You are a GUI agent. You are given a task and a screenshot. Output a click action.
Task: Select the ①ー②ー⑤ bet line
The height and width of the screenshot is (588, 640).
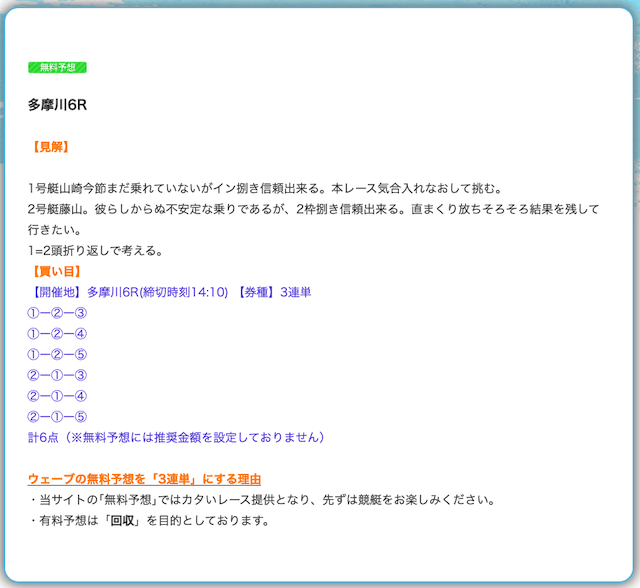[x=57, y=354]
